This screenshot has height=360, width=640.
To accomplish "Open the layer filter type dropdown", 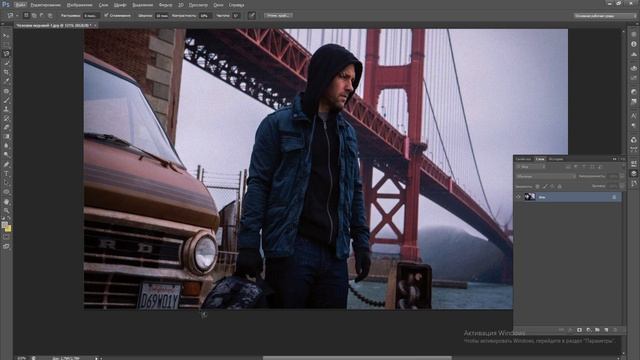I will click(x=531, y=167).
